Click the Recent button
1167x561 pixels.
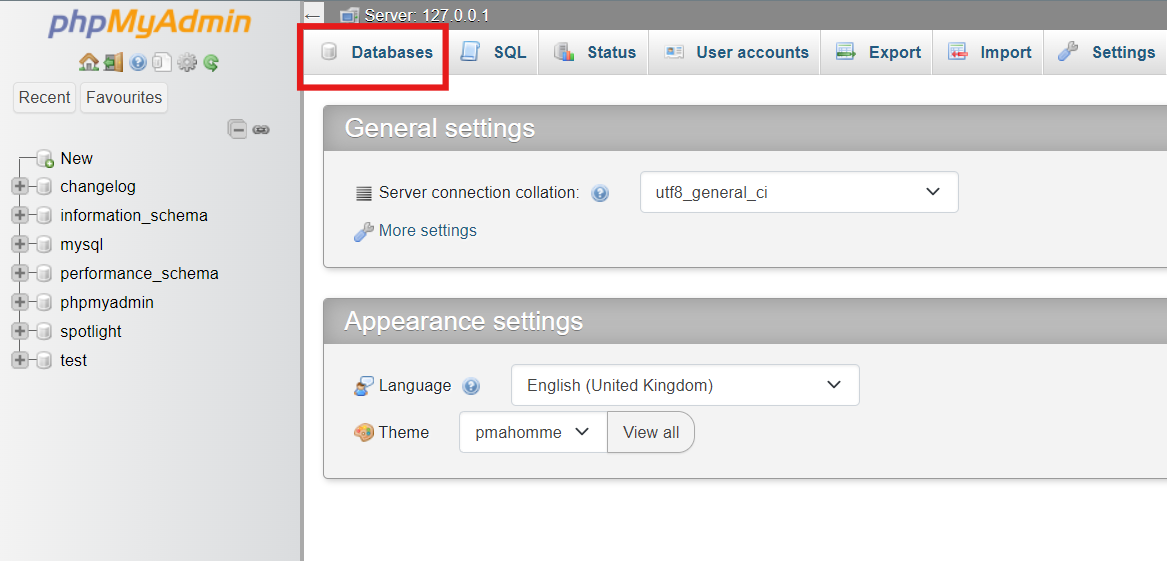point(45,97)
